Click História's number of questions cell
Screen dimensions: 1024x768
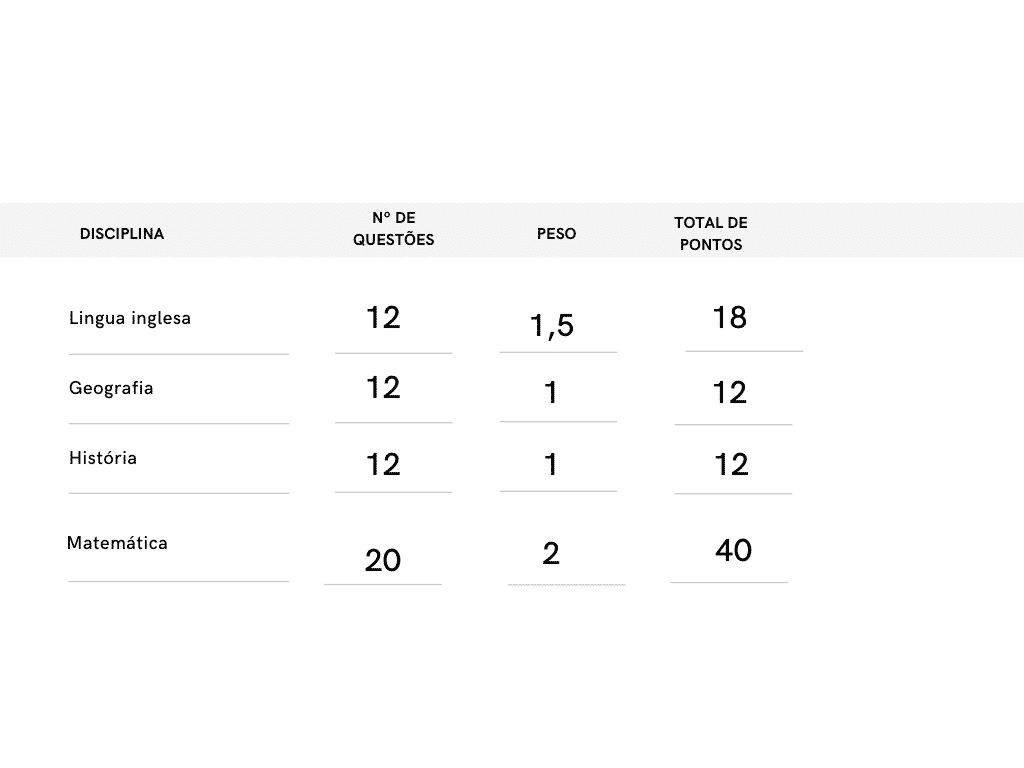[383, 464]
